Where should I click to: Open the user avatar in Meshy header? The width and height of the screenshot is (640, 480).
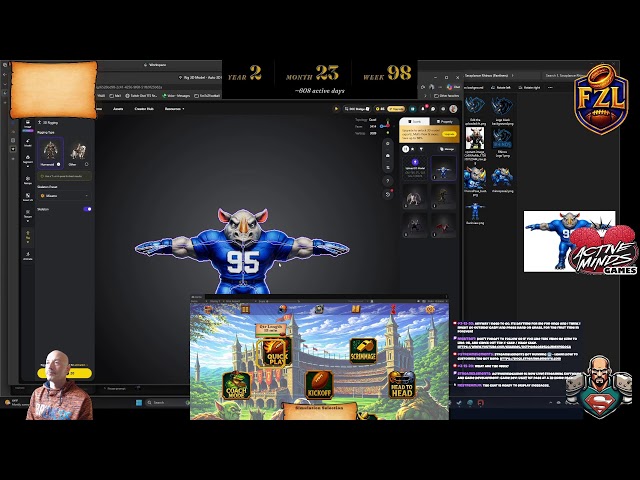pos(453,109)
